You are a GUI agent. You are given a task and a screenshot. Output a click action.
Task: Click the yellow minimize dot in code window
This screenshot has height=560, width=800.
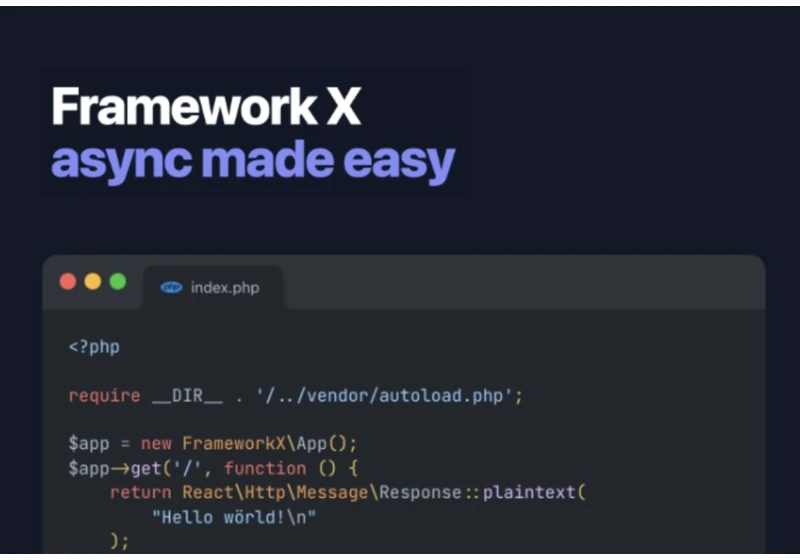click(93, 282)
